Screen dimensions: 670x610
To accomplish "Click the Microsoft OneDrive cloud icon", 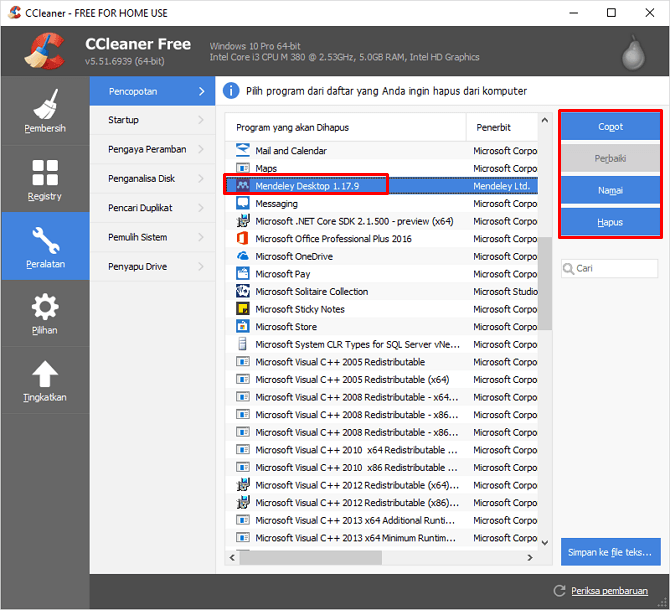I will (242, 256).
